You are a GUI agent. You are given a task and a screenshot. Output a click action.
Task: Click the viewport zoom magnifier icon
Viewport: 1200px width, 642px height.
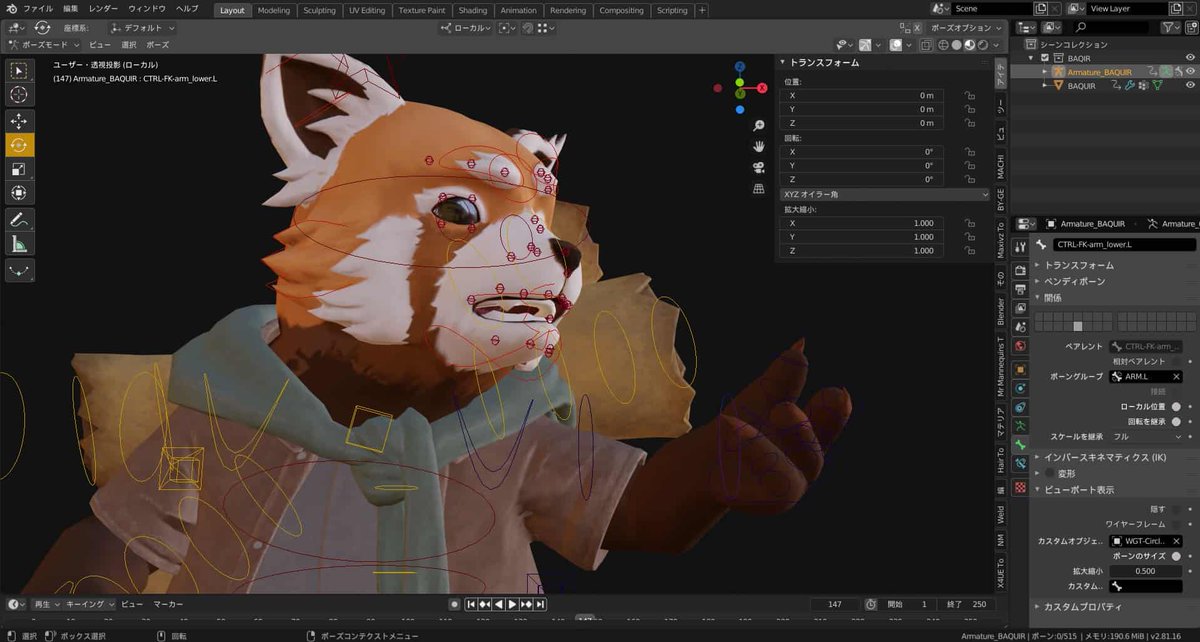[x=759, y=125]
